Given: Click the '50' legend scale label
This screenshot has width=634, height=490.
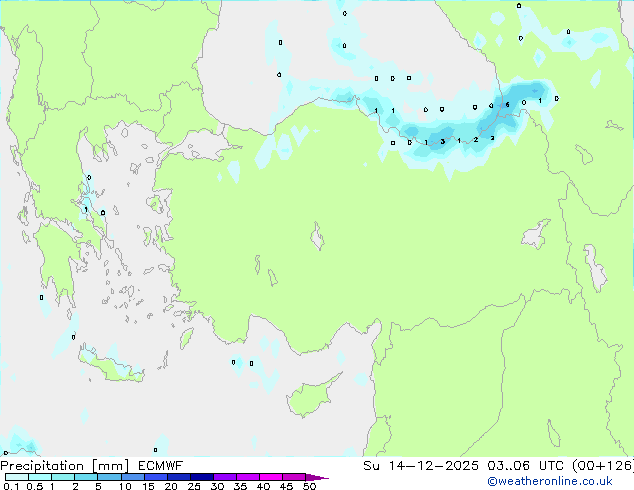Looking at the screenshot, I should pyautogui.click(x=310, y=486).
